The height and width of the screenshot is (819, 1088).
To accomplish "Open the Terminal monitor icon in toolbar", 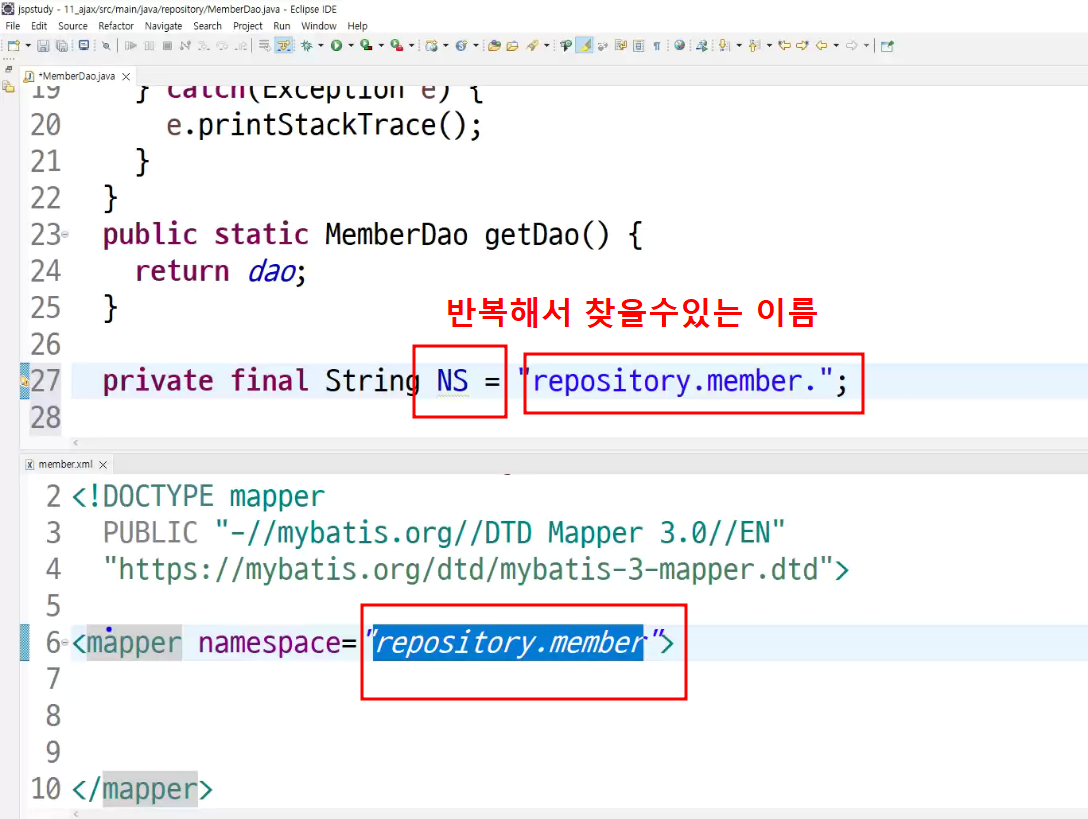I will click(x=84, y=45).
